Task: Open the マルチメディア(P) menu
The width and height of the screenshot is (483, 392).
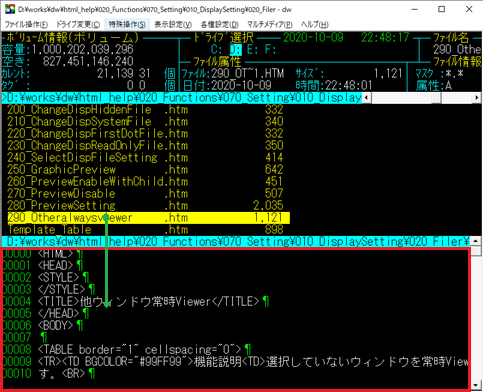Action: 269,24
